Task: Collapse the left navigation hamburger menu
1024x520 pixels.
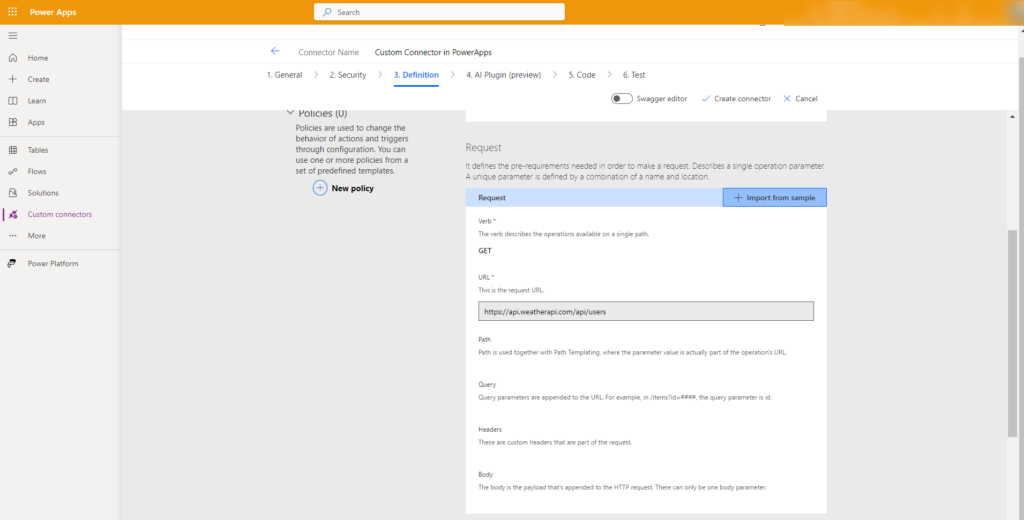Action: click(x=12, y=35)
